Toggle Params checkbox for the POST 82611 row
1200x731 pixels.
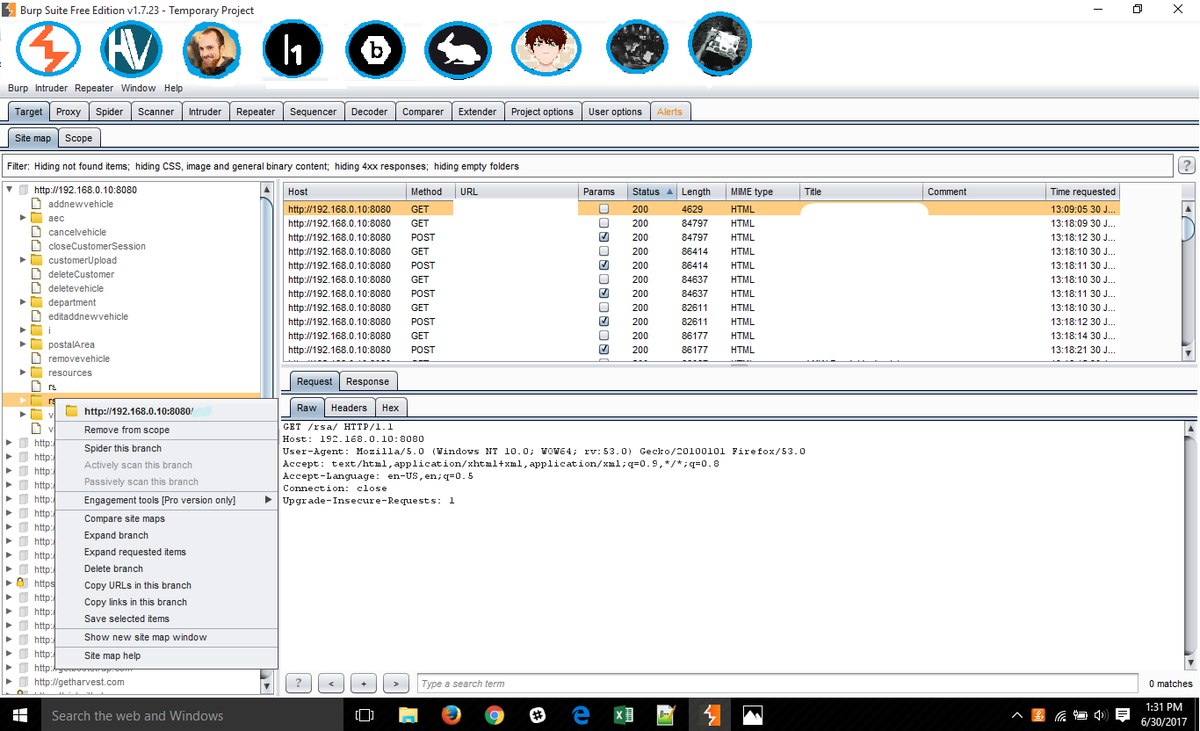click(x=603, y=321)
